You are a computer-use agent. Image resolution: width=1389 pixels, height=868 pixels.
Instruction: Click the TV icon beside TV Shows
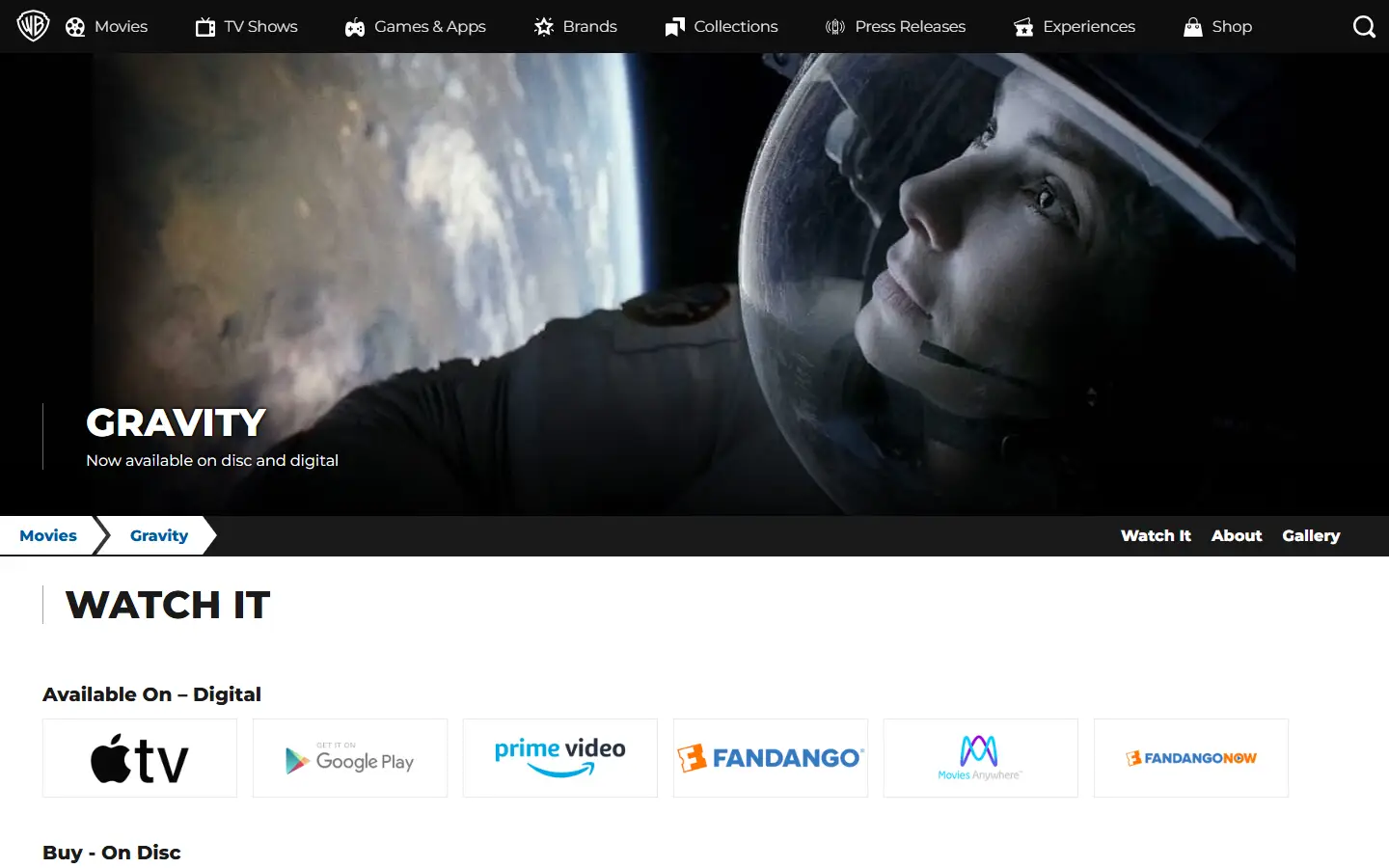click(205, 27)
